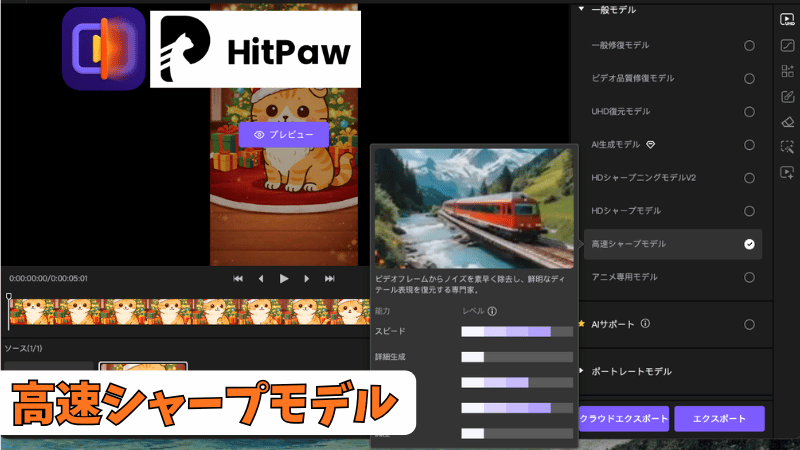Click the 高速シャープモデル label text

pyautogui.click(x=629, y=244)
